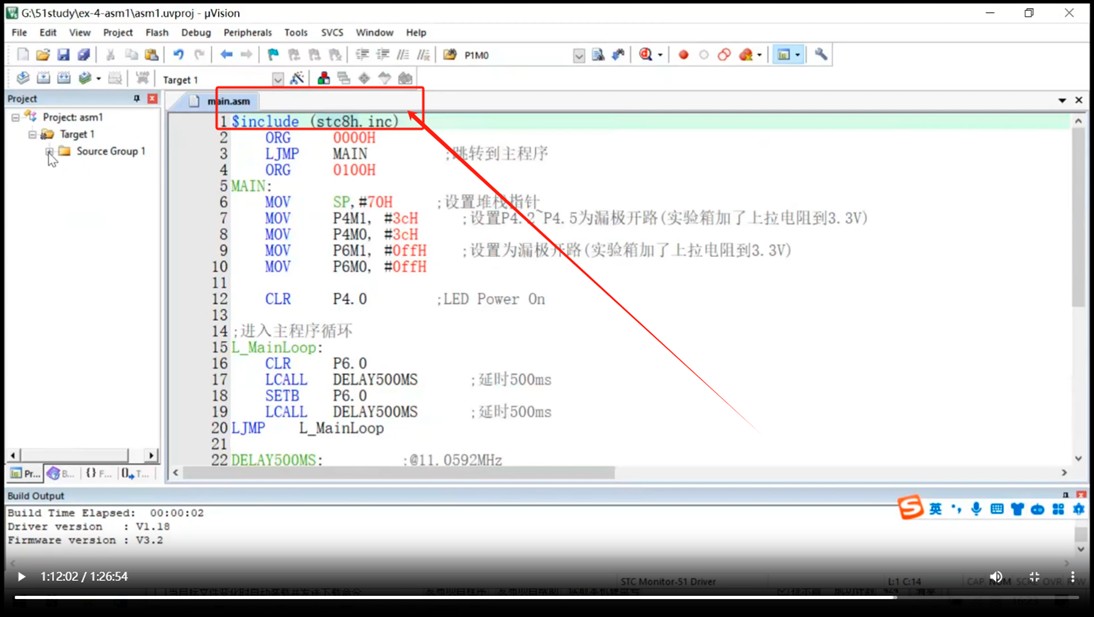This screenshot has height=617, width=1094.
Task: Switch to the Functions tab at panel bottom
Action: click(98, 473)
